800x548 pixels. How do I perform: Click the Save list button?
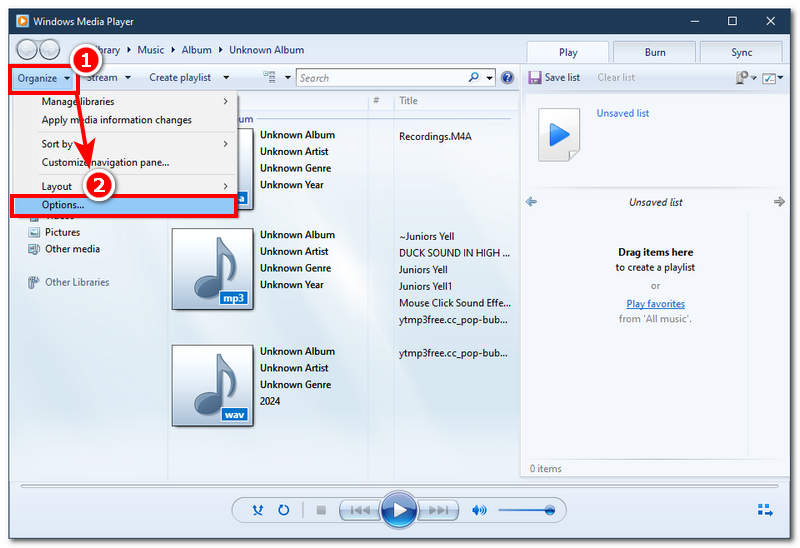(x=554, y=77)
